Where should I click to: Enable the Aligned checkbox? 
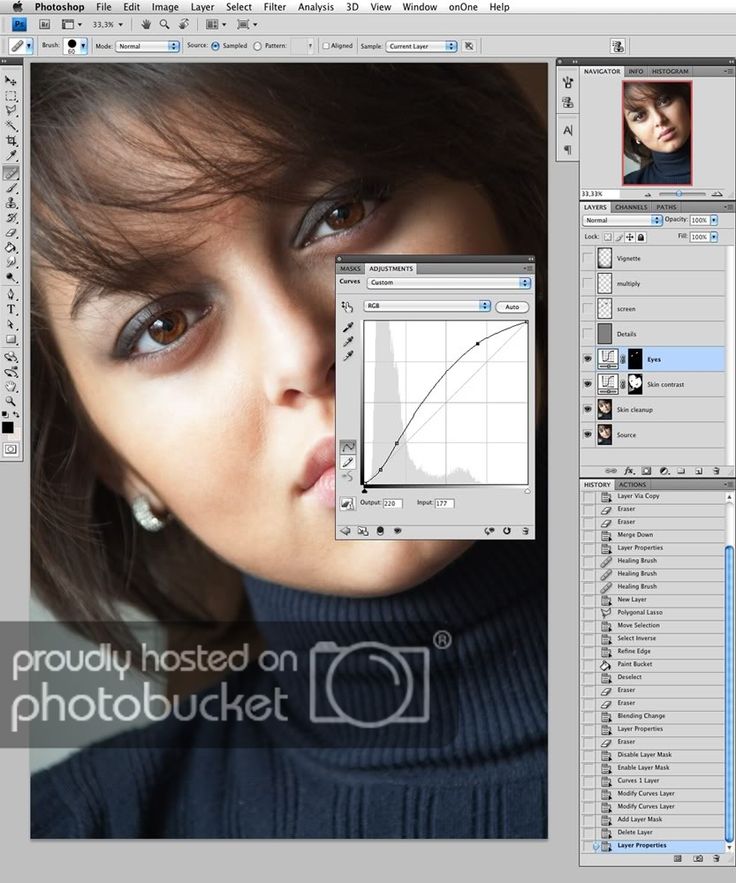click(326, 46)
